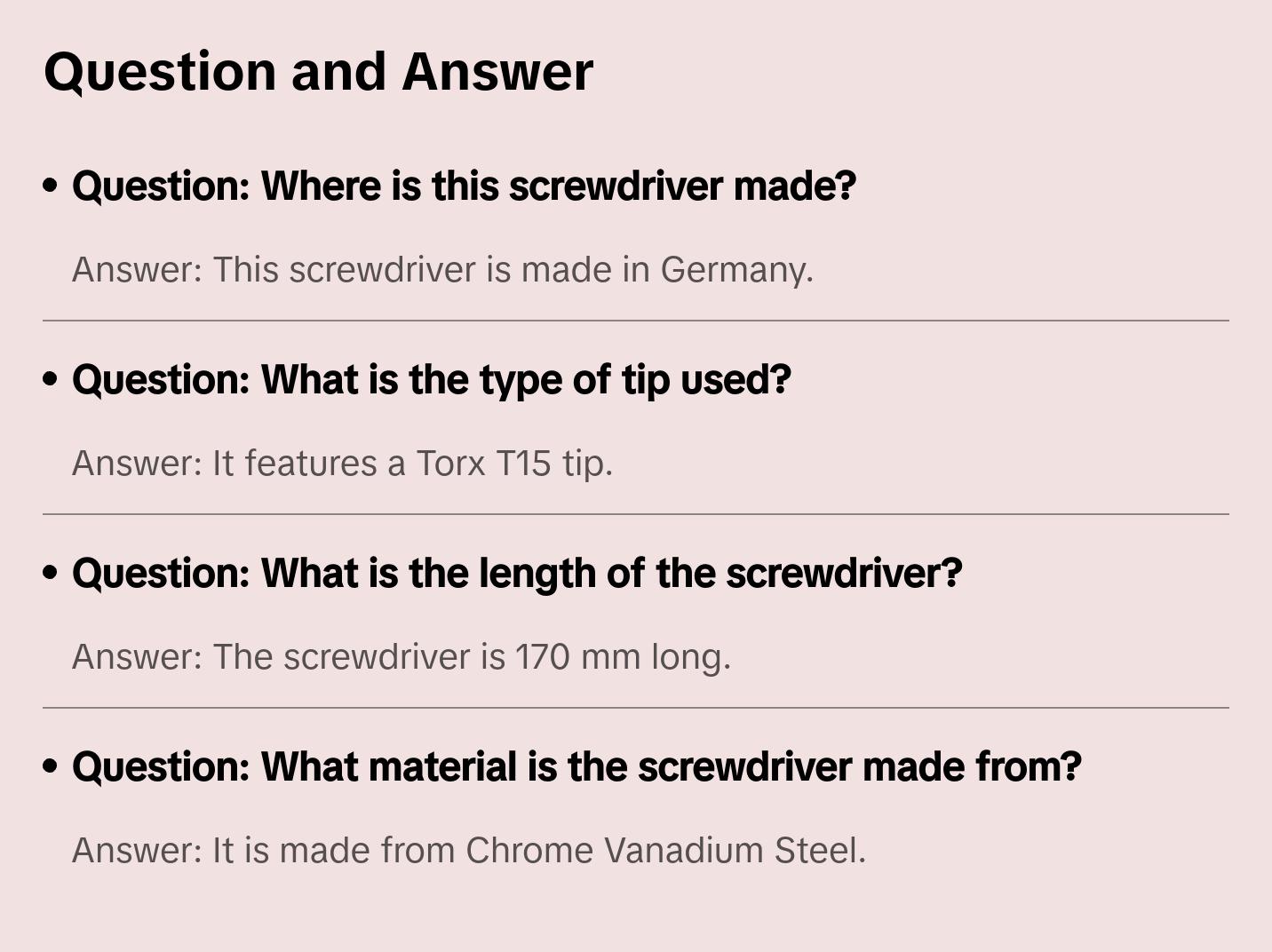Click the divider line below the 170 mm answer
The image size is (1272, 952).
636,708
